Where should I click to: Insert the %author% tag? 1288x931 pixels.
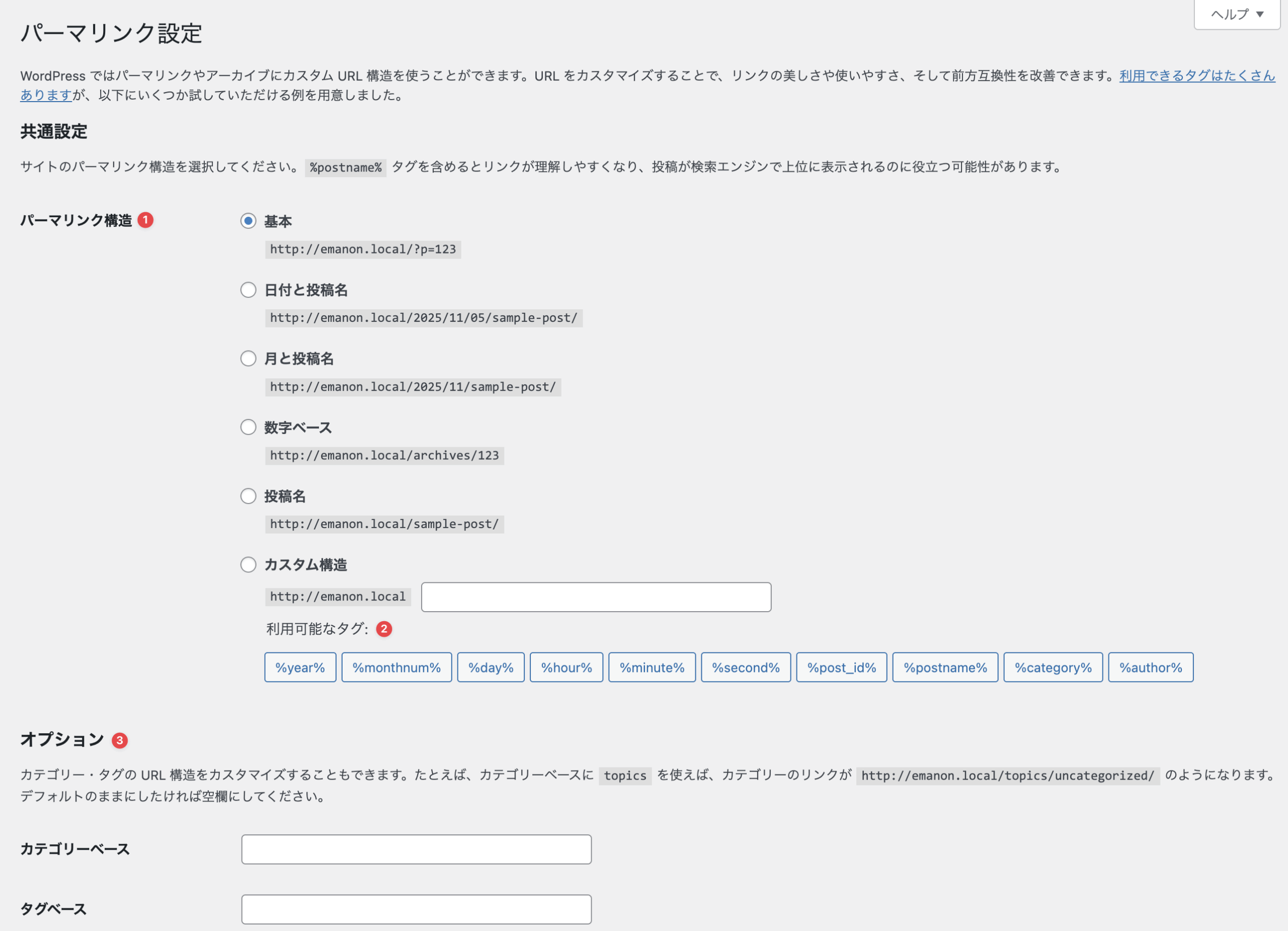click(x=1151, y=667)
